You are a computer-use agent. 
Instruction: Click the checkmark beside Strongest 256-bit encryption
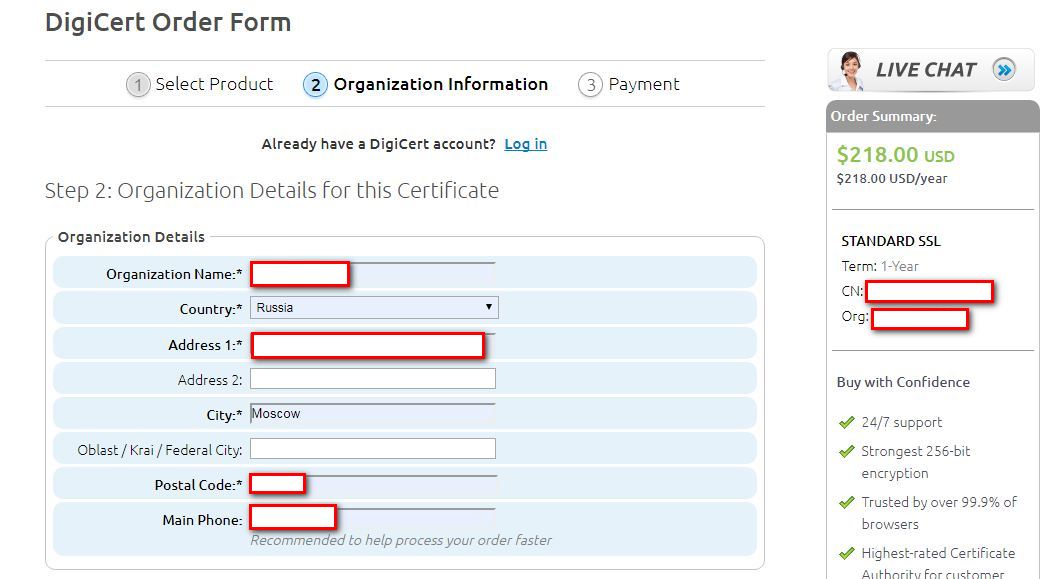pyautogui.click(x=847, y=452)
